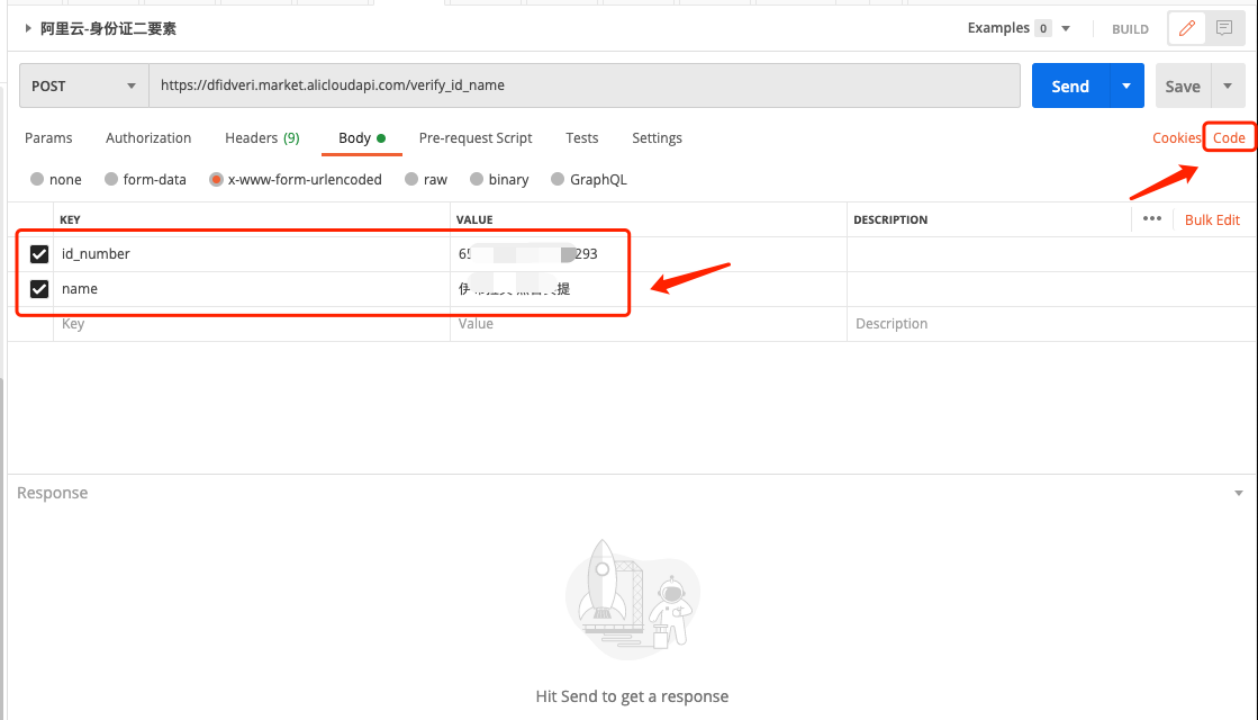Expand the 阿里云-身份证二要素 request title
1258x720 pixels.
[x=28, y=29]
